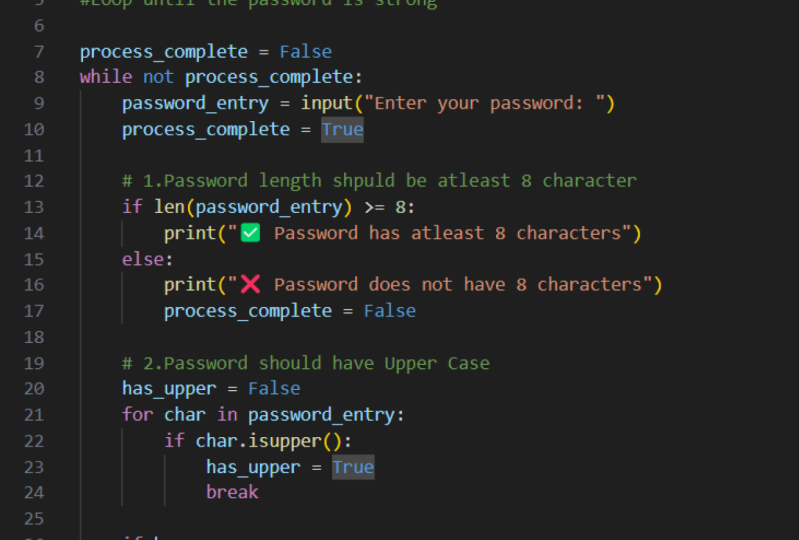This screenshot has width=799, height=540.
Task: Click the "Enter your password: " string
Action: point(490,103)
